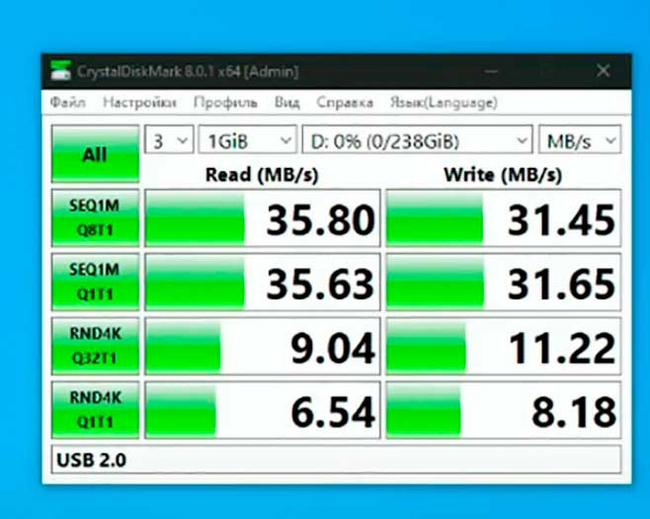650x519 pixels.
Task: Open the Настройки menu
Action: [139, 102]
